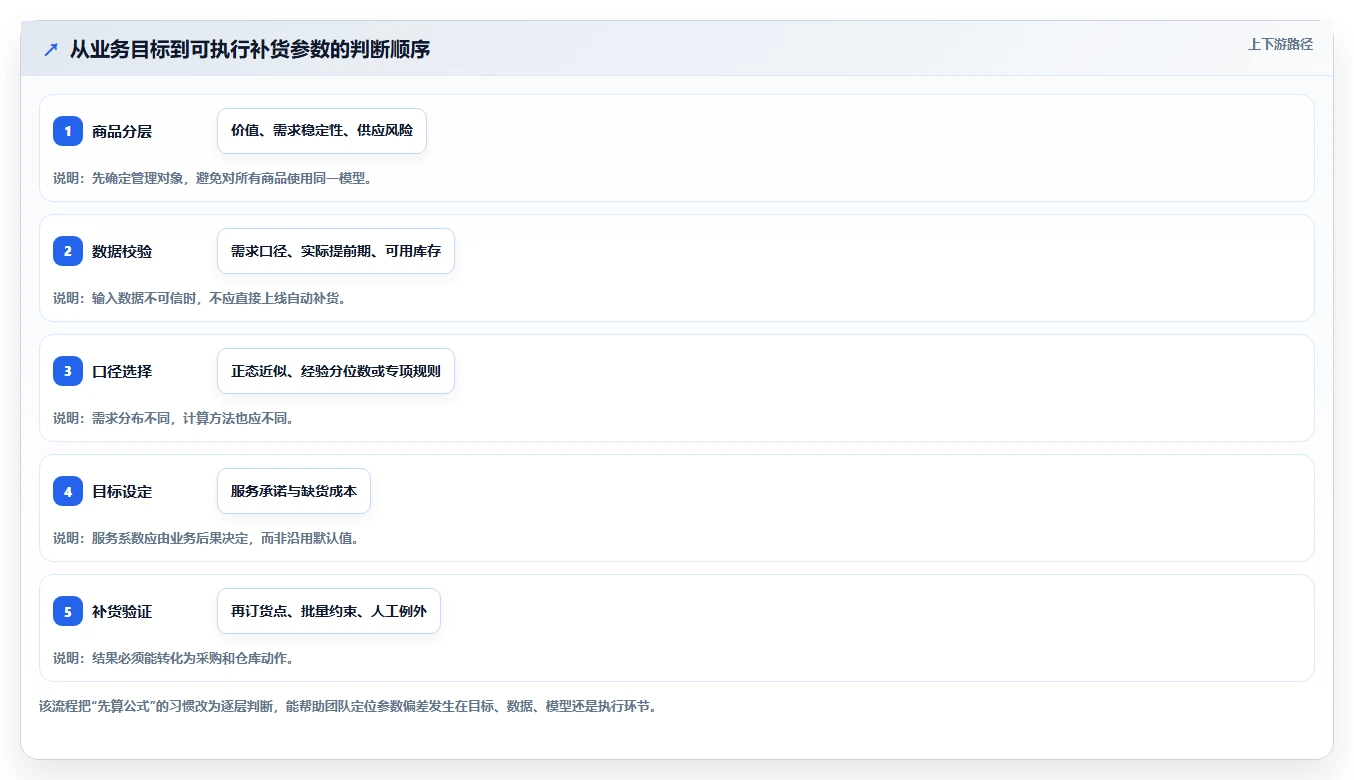
Task: Click the 商品分层 step label
Action: pos(122,131)
